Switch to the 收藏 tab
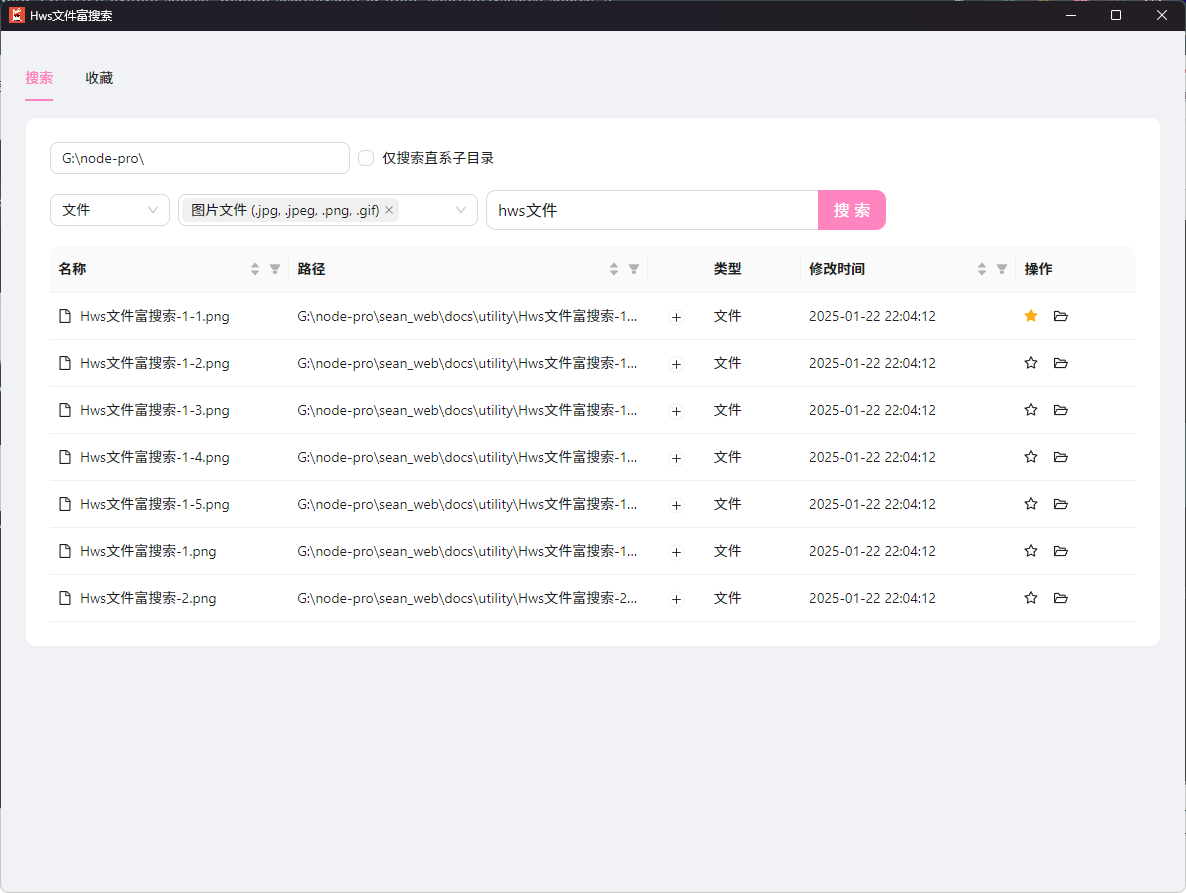This screenshot has height=893, width=1186. tap(99, 78)
